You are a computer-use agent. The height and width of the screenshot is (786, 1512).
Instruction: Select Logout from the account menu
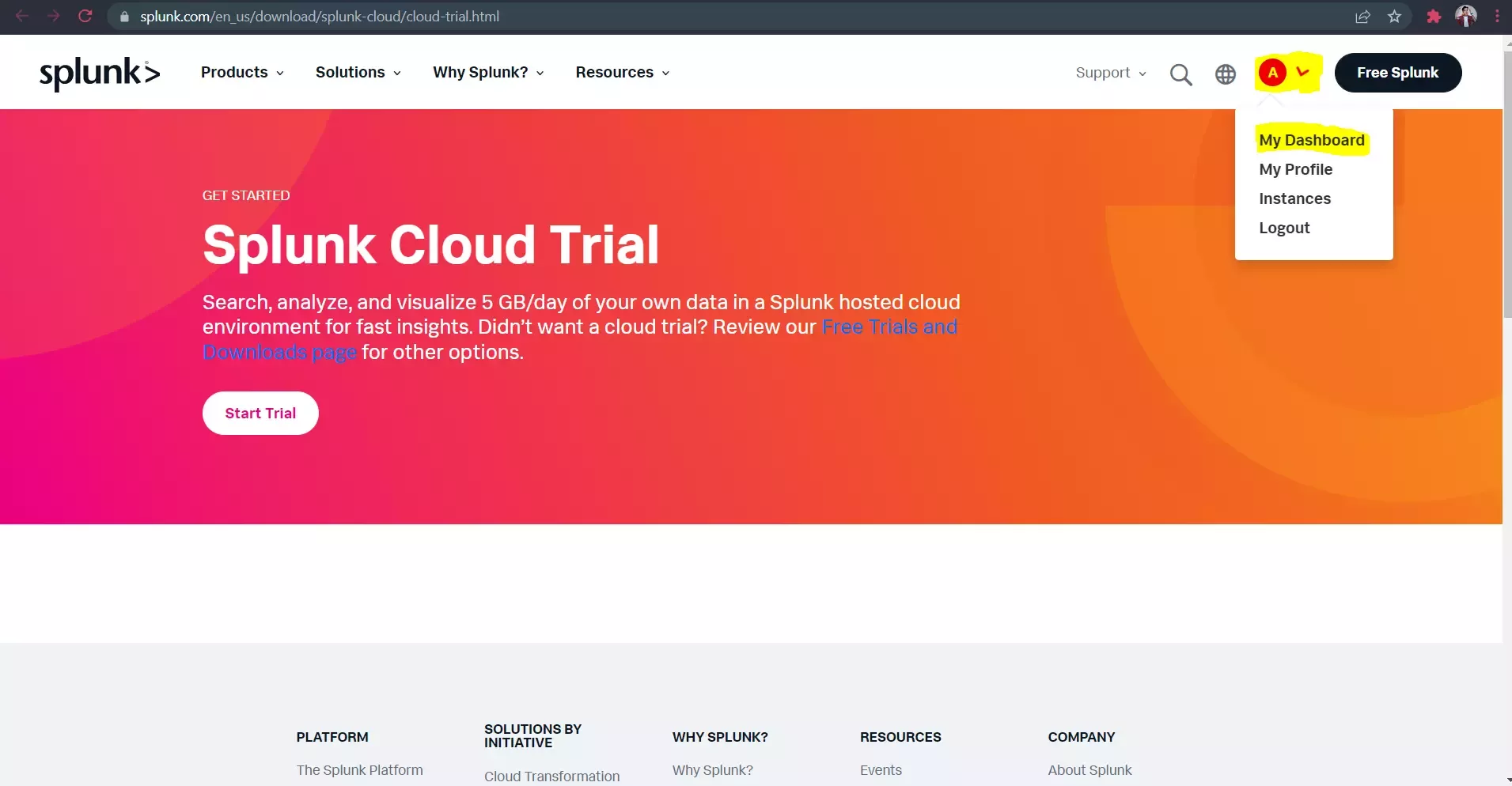click(x=1284, y=229)
